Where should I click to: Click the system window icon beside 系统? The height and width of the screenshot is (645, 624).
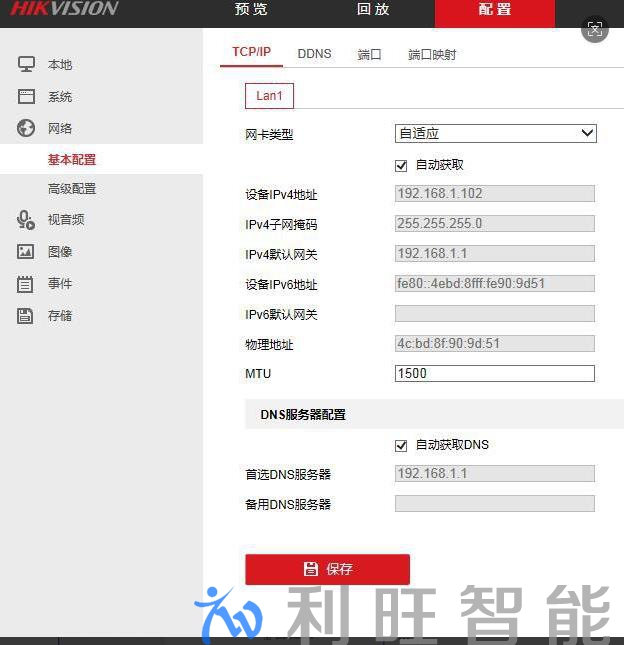coord(26,97)
